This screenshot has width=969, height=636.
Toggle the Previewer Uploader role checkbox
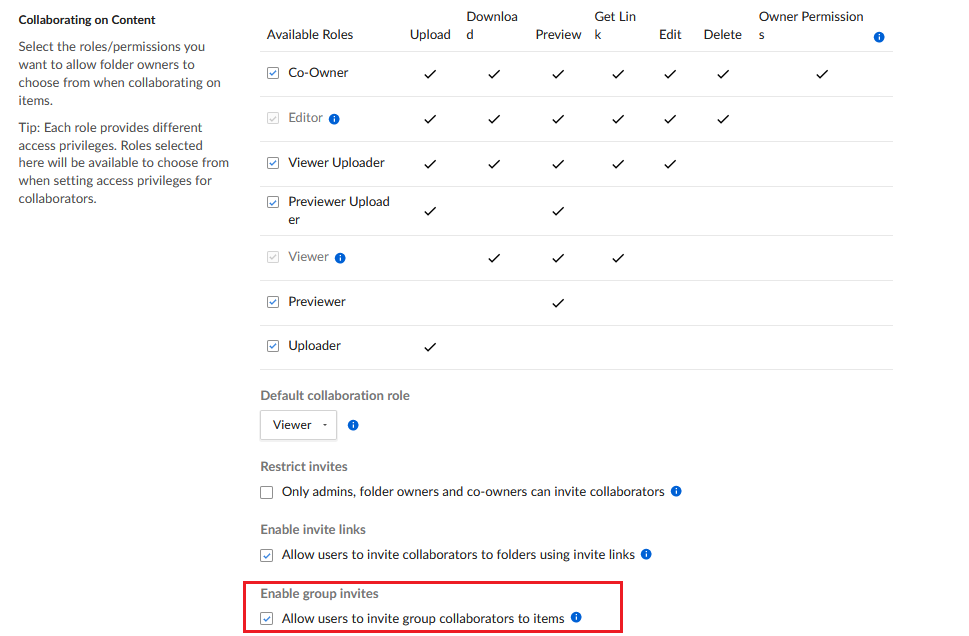coord(273,202)
